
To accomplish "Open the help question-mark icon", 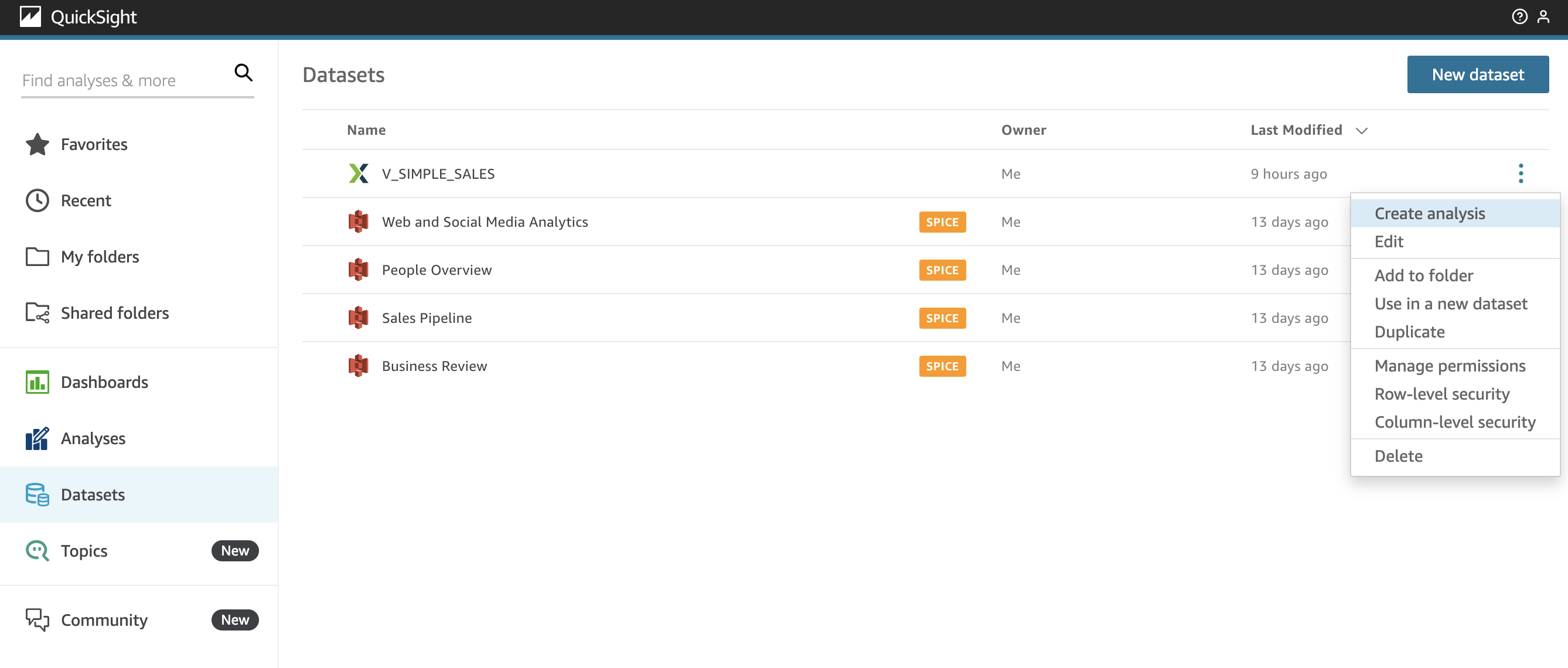I will click(1519, 16).
